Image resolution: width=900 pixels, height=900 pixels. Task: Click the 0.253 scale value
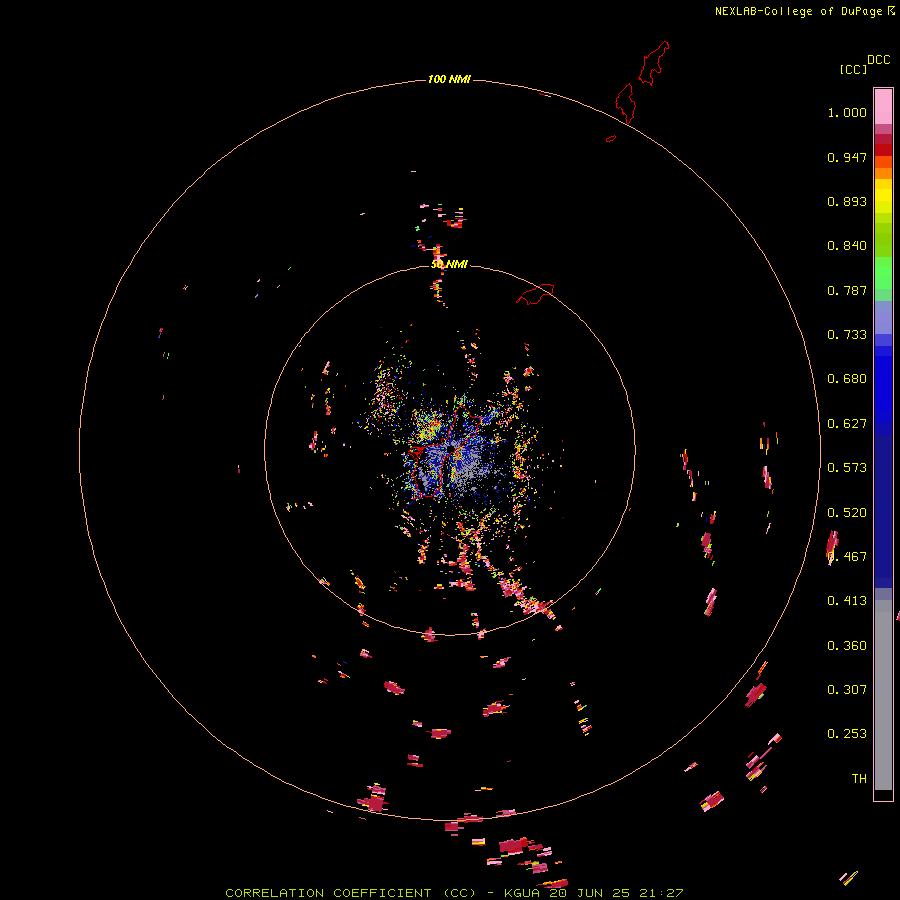847,734
